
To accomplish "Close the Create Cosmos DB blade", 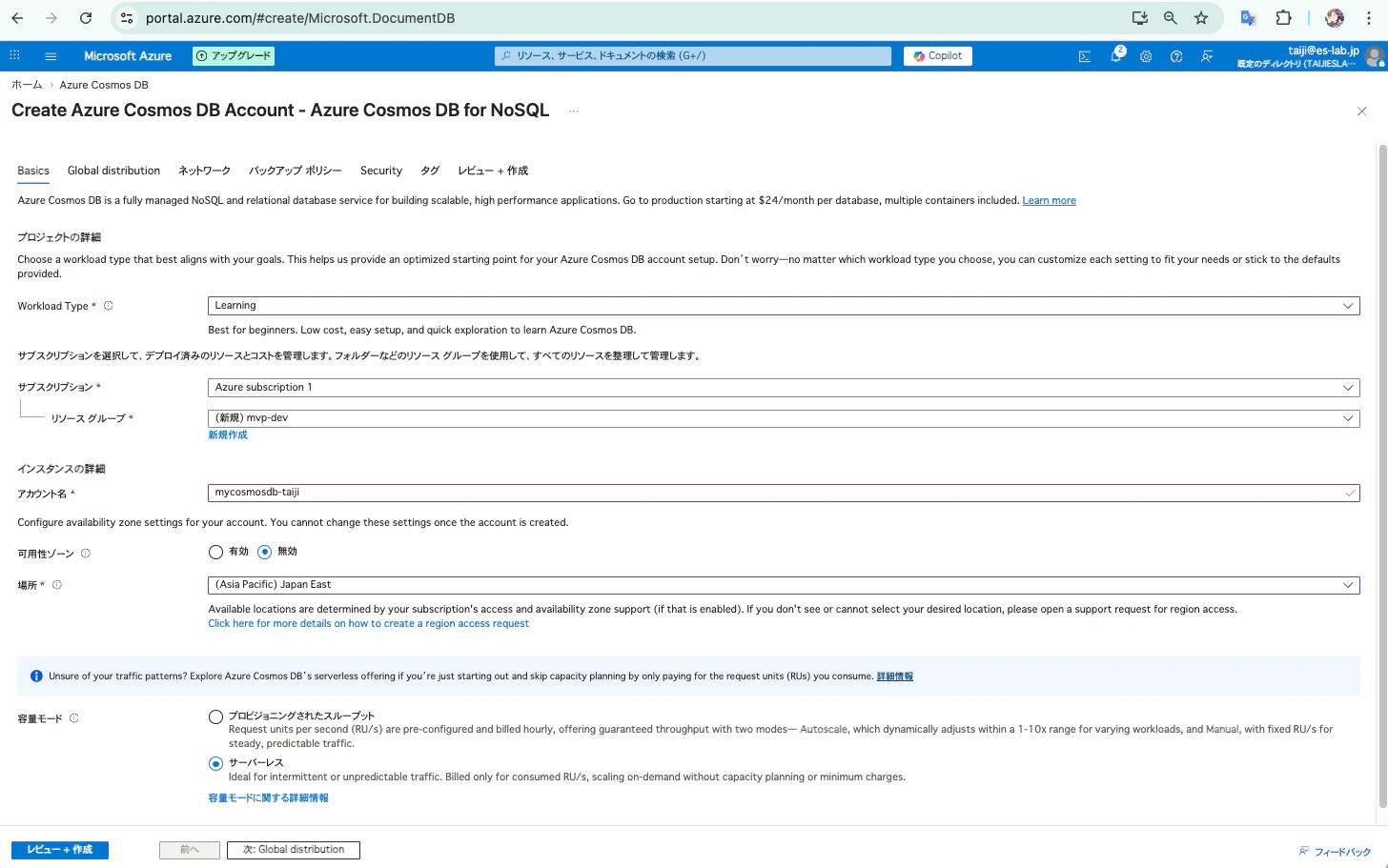I will [1361, 111].
